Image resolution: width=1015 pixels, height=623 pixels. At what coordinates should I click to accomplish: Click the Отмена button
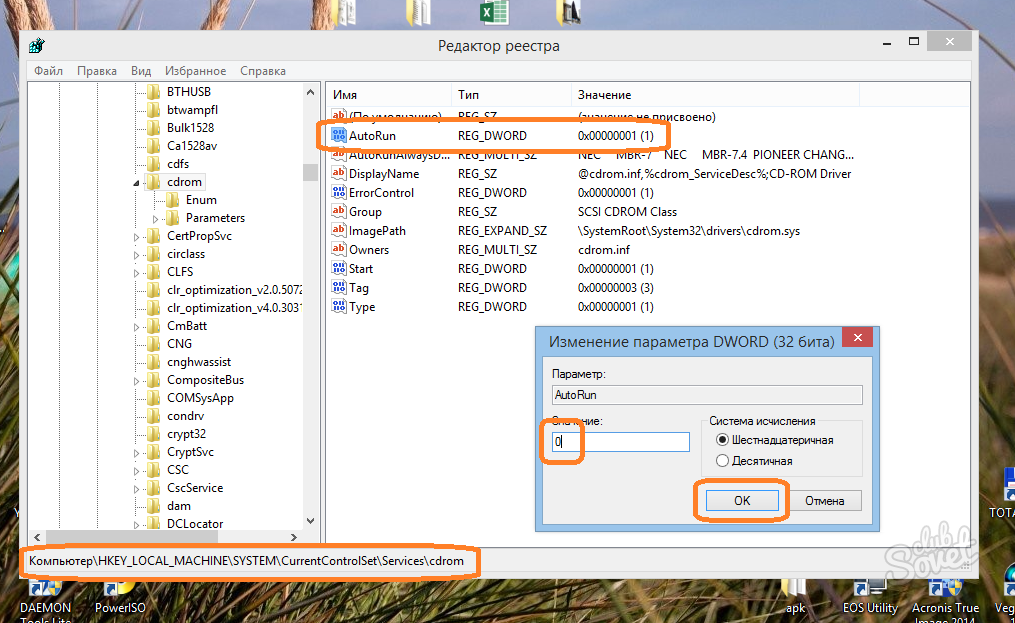[x=825, y=501]
